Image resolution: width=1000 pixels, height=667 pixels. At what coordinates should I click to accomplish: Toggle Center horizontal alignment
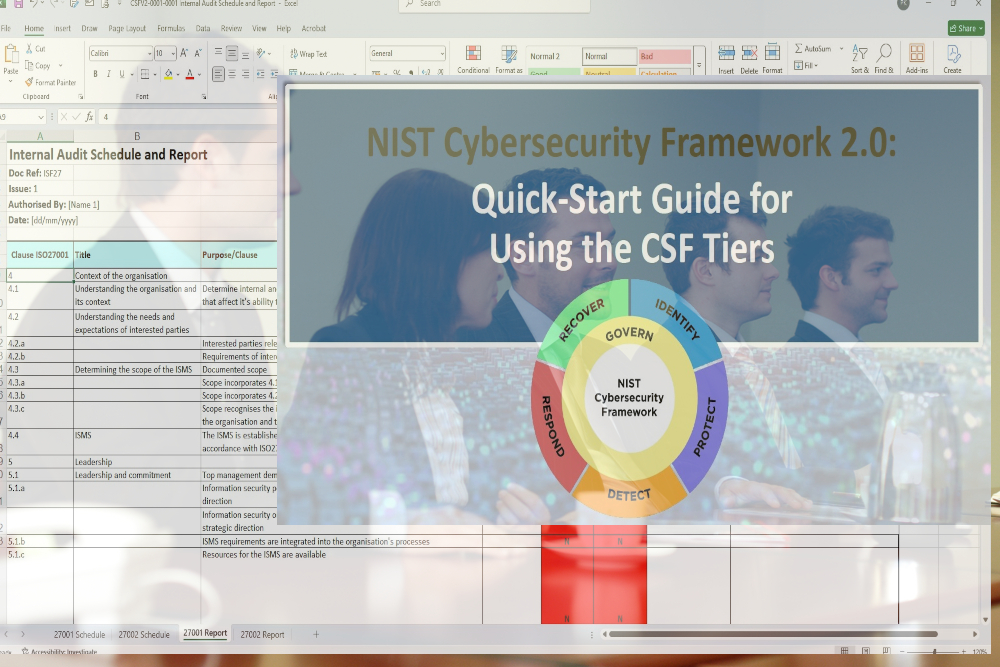(232, 75)
